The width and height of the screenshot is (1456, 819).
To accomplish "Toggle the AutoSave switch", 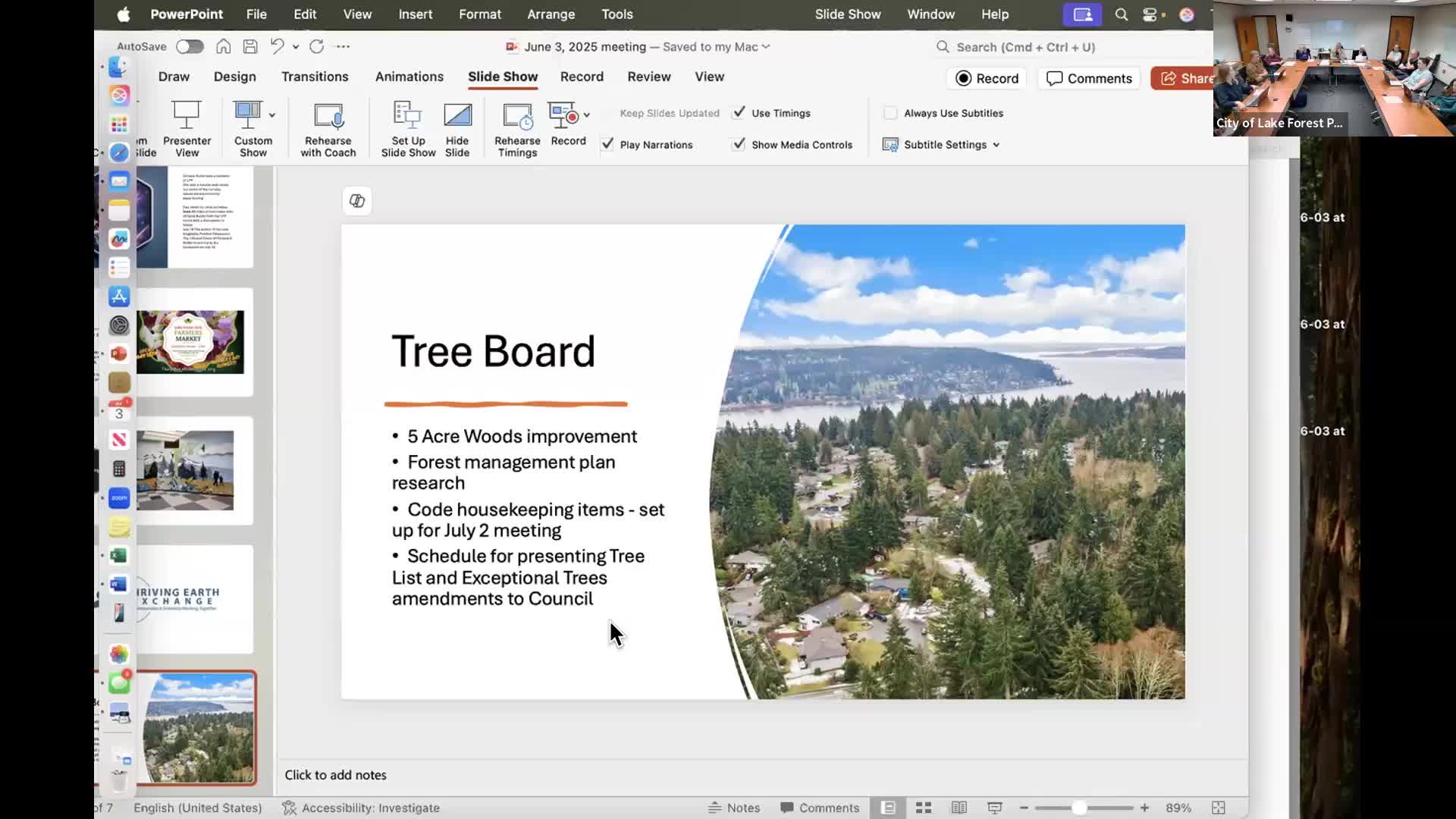I will coord(190,46).
